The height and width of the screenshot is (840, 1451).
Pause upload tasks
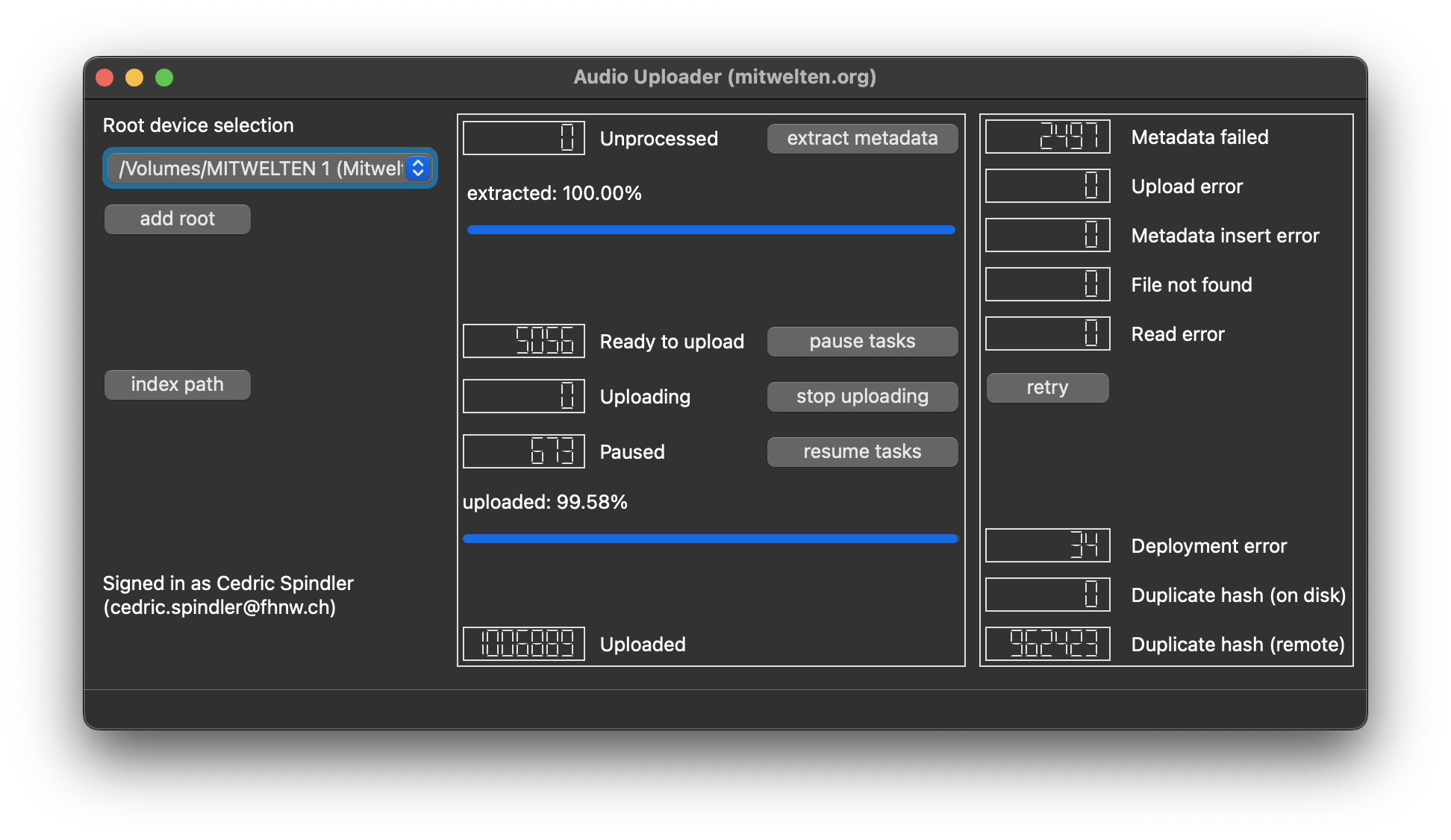862,341
